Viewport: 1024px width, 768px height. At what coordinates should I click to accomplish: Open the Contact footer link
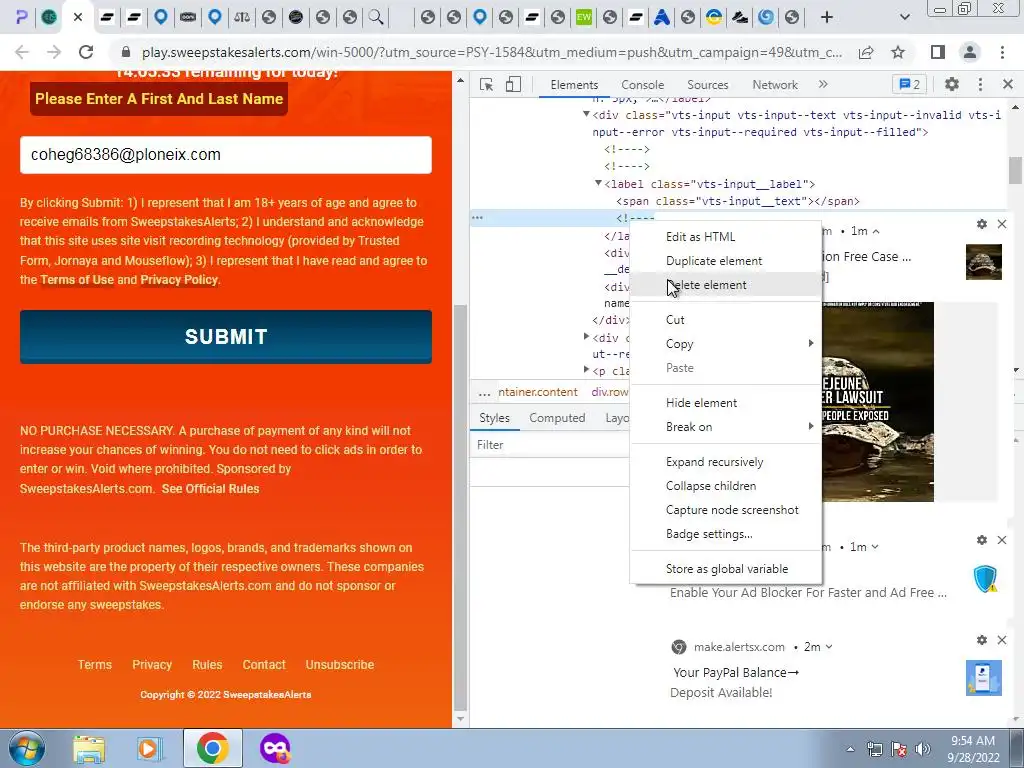tap(264, 665)
